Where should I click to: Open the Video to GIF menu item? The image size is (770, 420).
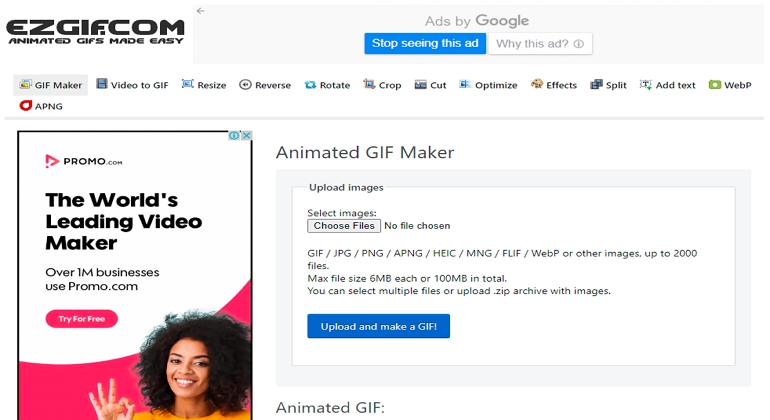133,84
